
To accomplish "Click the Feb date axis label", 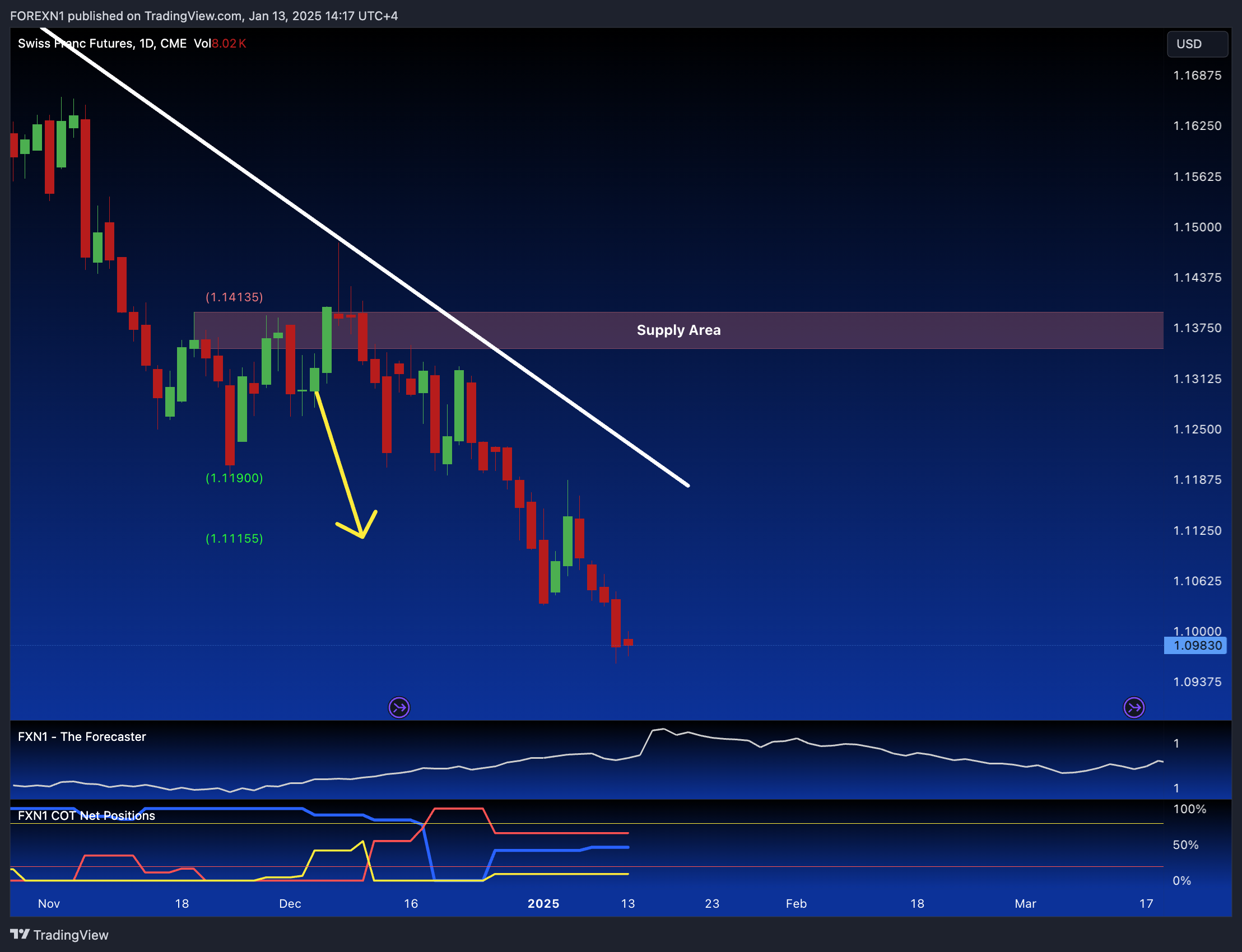I will click(x=796, y=903).
